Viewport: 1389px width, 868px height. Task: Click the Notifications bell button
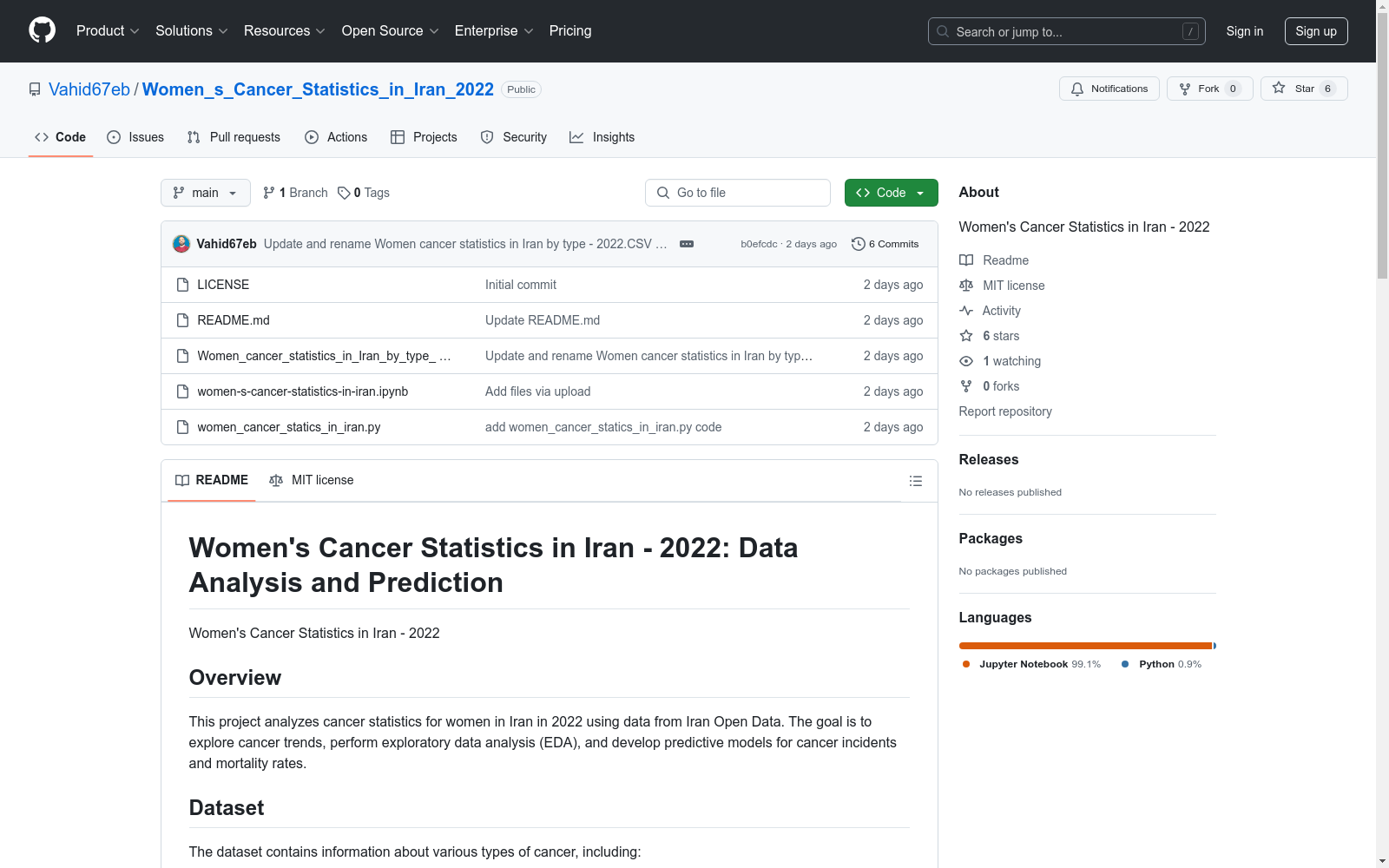click(x=1109, y=89)
